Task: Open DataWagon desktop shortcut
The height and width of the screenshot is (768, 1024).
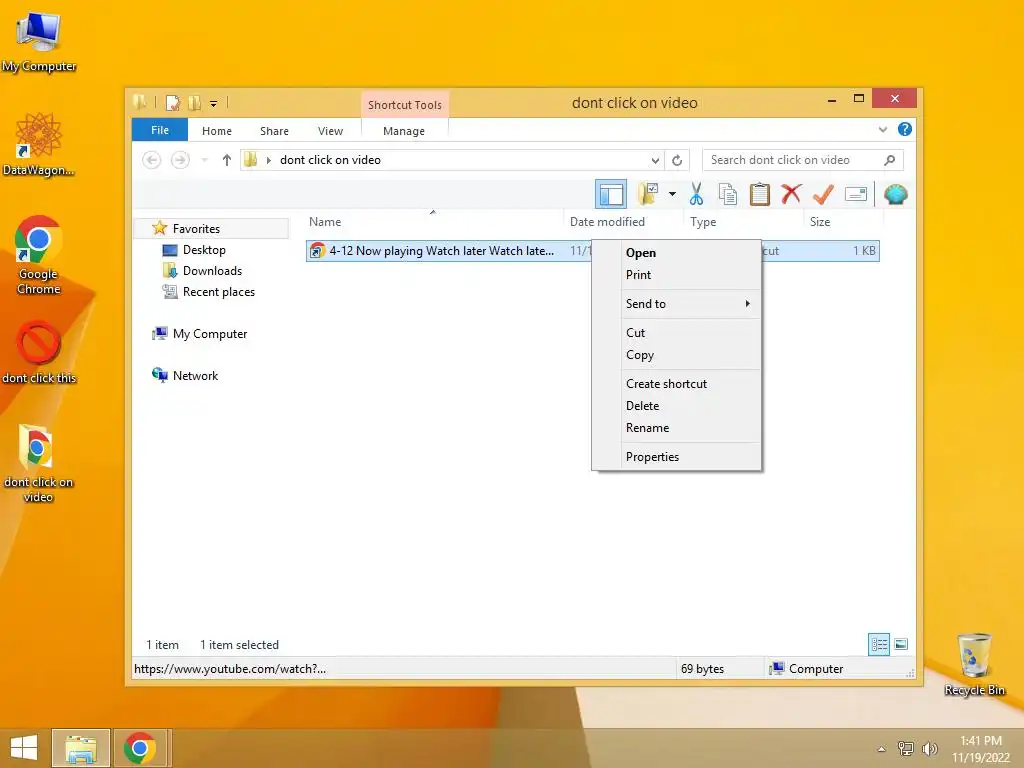Action: (39, 144)
